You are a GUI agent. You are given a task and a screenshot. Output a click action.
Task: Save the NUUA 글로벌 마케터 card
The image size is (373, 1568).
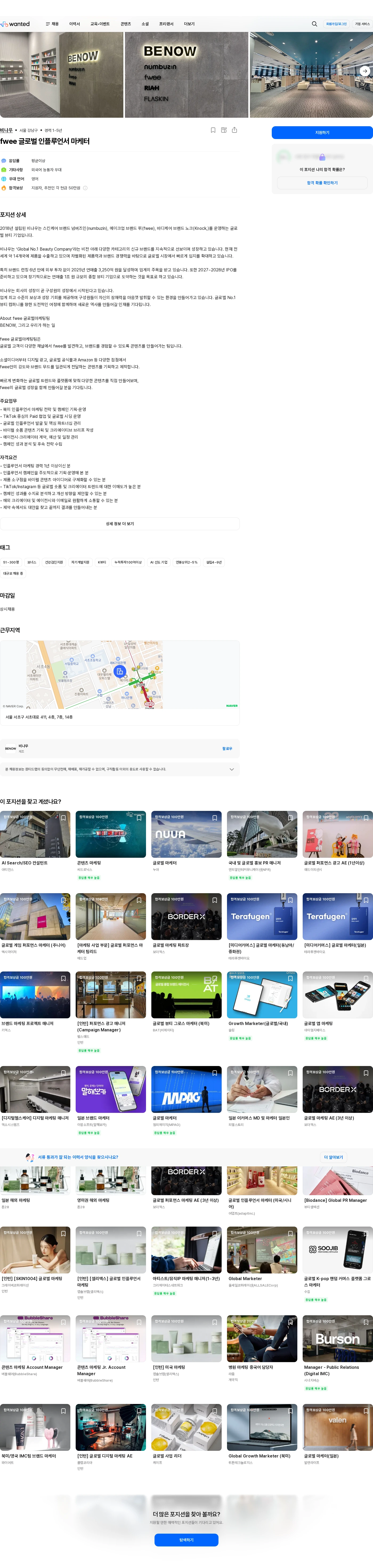click(214, 818)
